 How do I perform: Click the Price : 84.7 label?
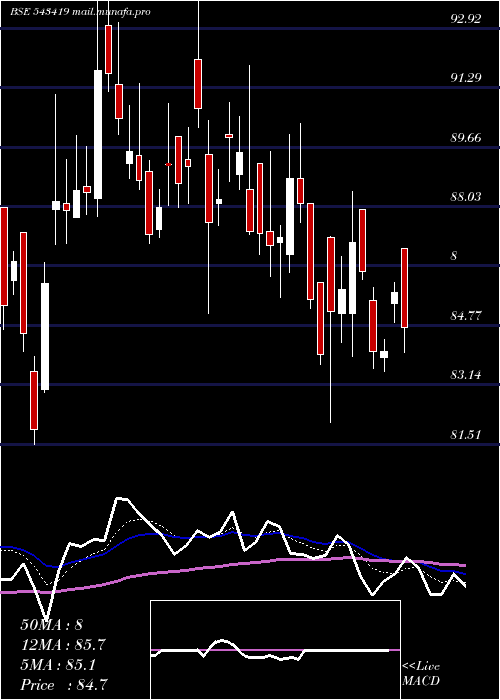coord(63,685)
